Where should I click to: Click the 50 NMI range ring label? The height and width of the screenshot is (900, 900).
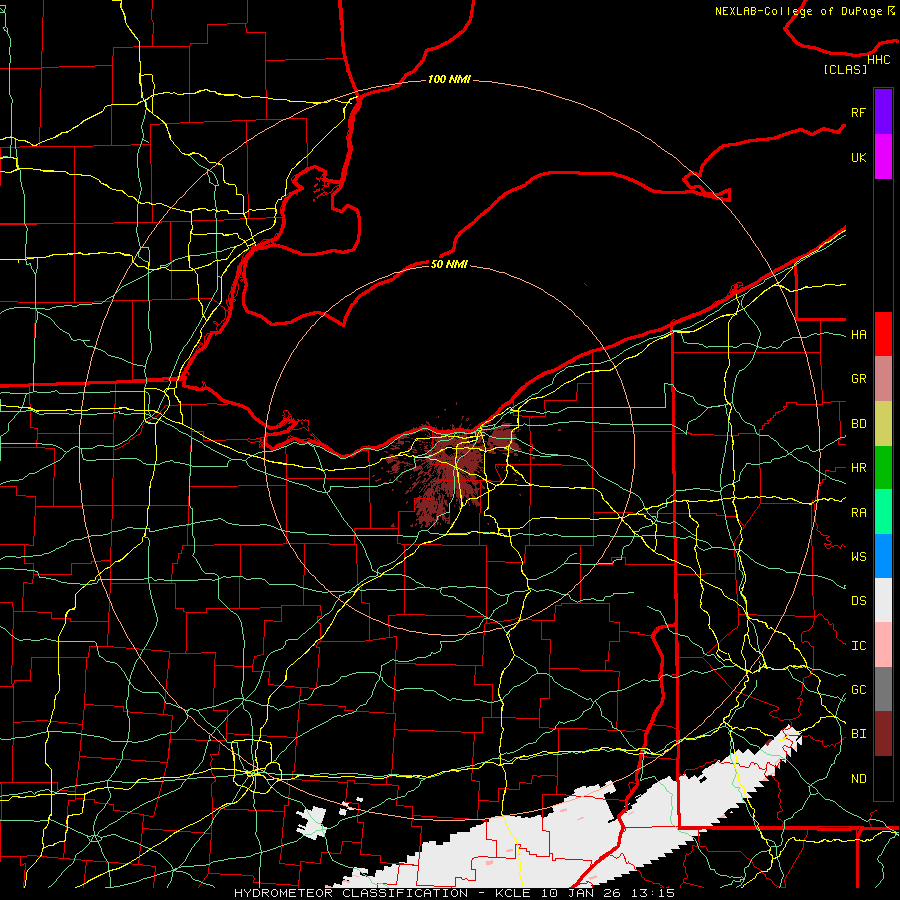pos(449,264)
